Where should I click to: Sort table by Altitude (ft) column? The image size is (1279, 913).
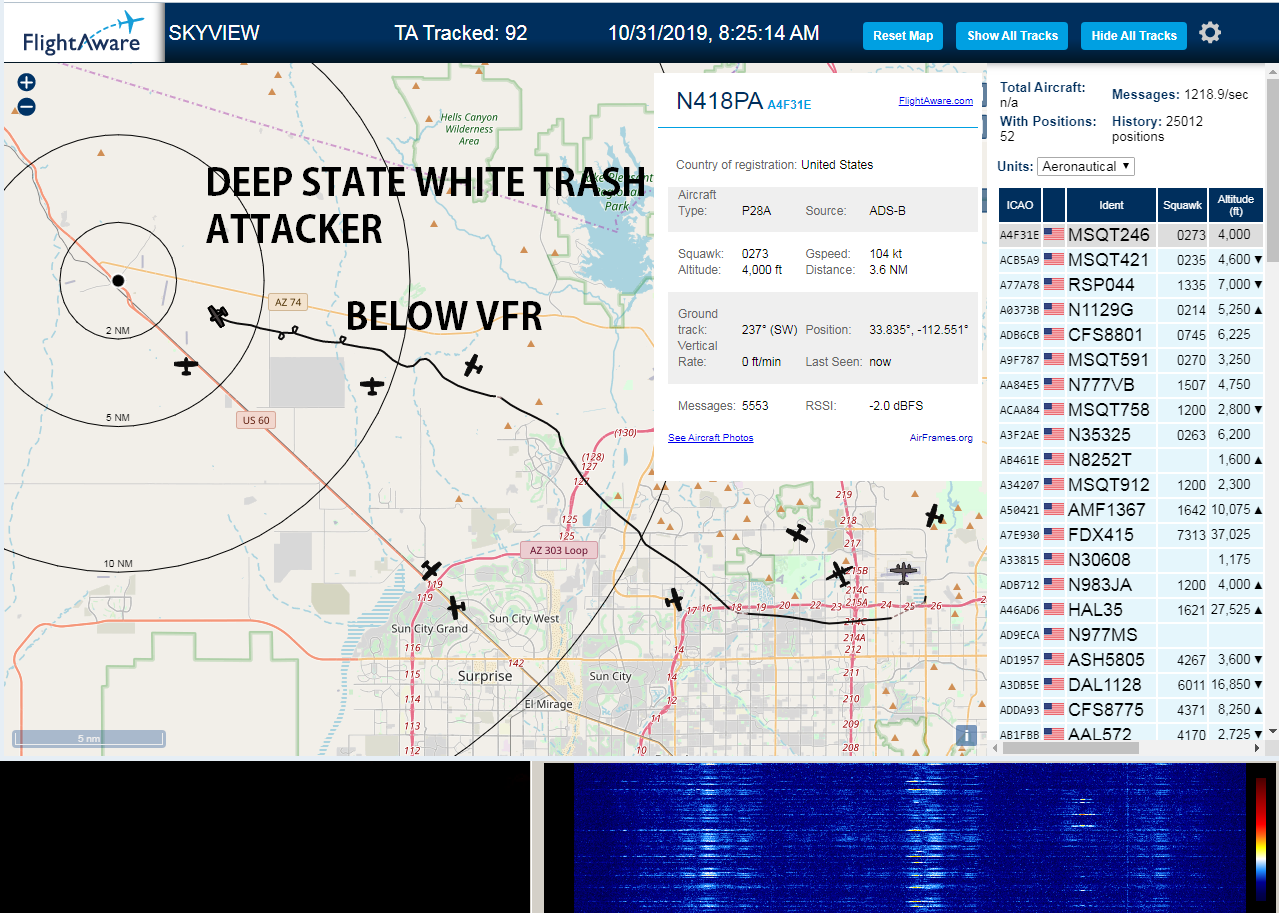[1236, 205]
